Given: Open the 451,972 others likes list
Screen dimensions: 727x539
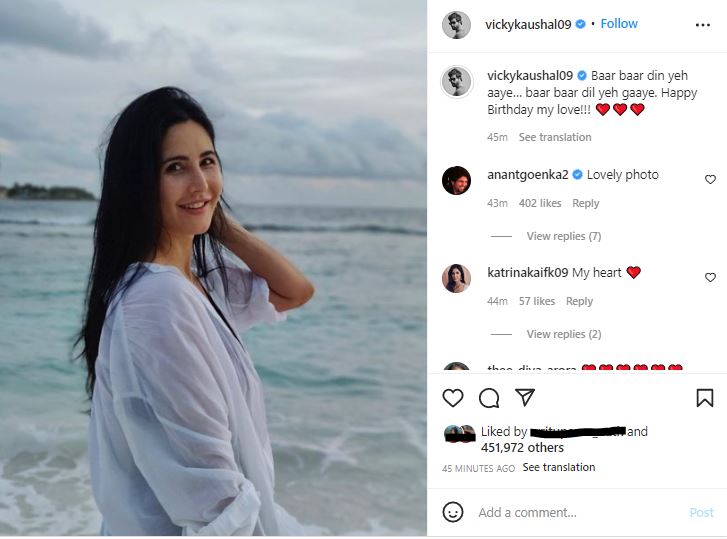Looking at the screenshot, I should tap(522, 448).
